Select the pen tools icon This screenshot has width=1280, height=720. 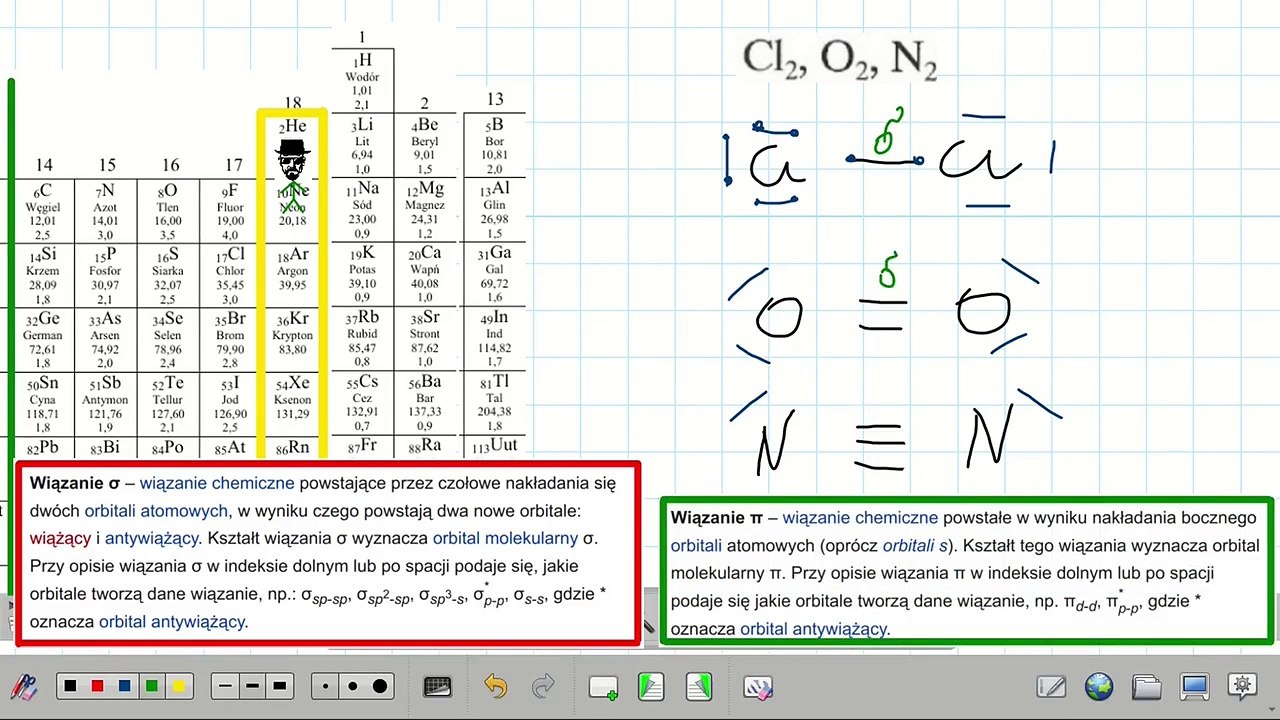pos(23,687)
